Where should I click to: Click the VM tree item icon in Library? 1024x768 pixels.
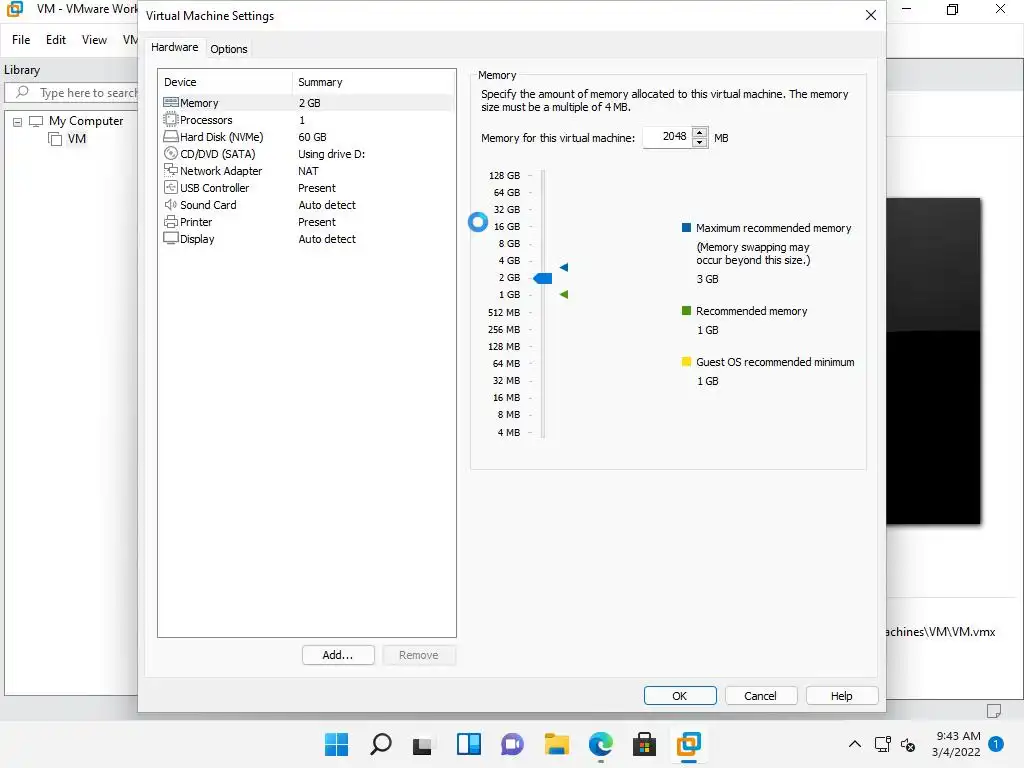tap(56, 138)
